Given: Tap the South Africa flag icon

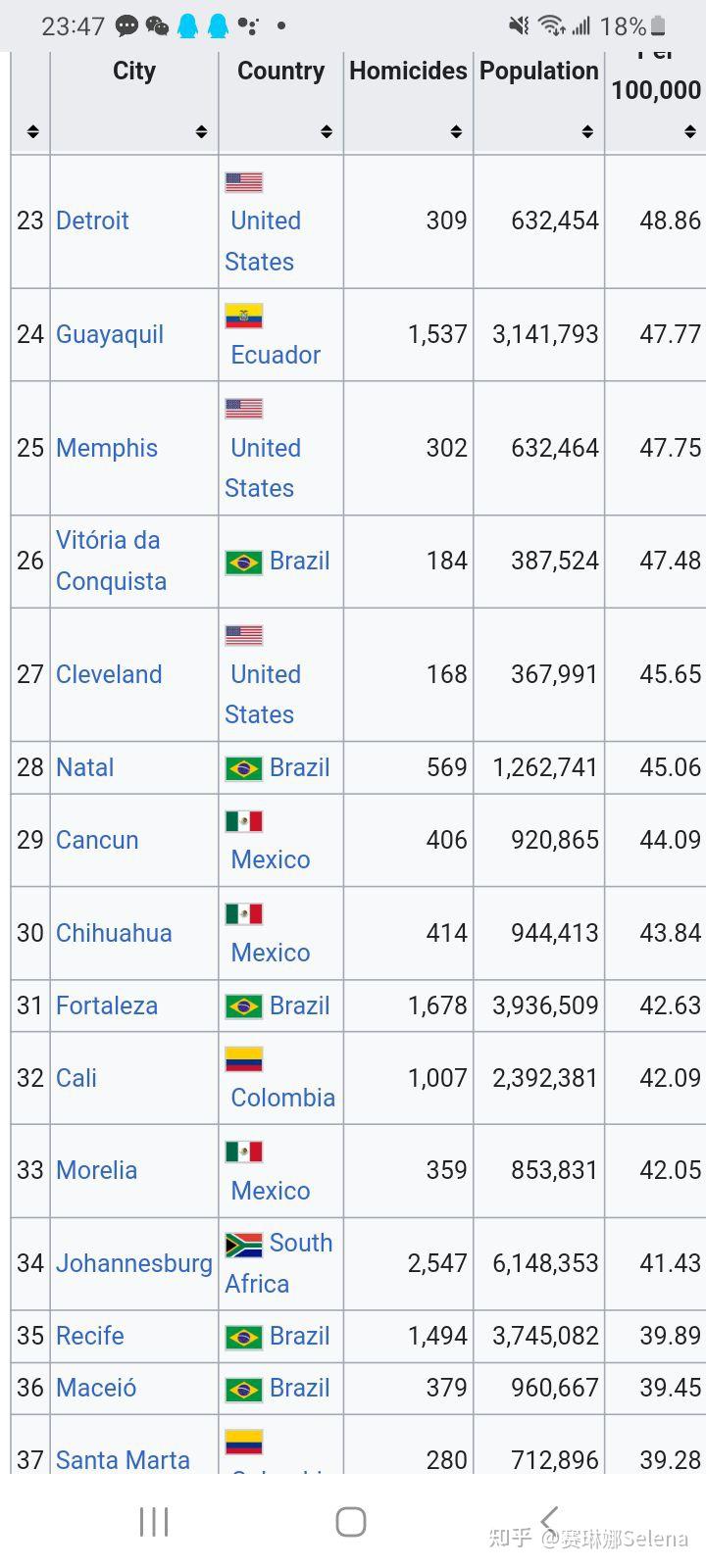Looking at the screenshot, I should pyautogui.click(x=244, y=1245).
